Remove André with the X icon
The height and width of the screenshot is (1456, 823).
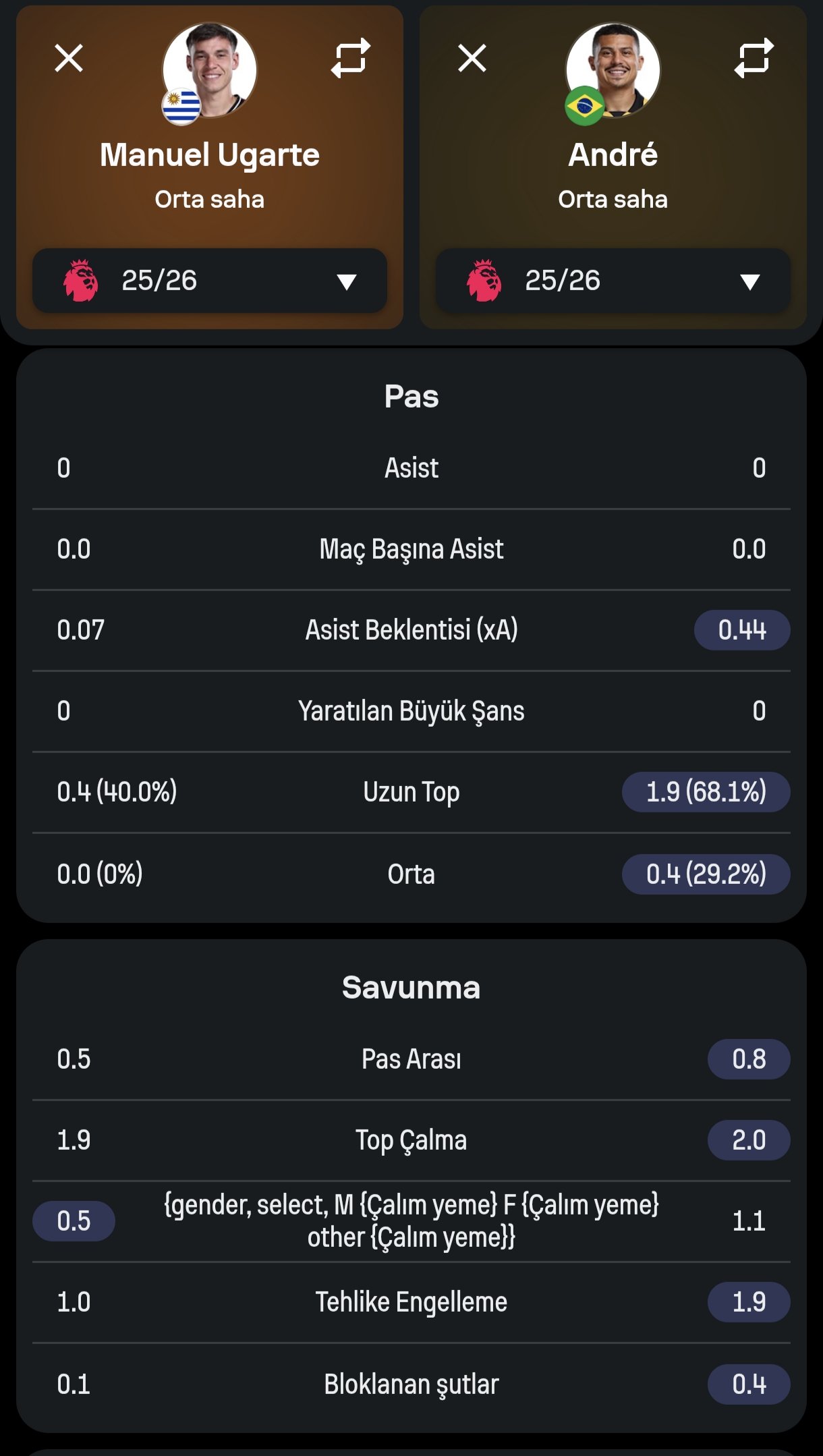472,58
